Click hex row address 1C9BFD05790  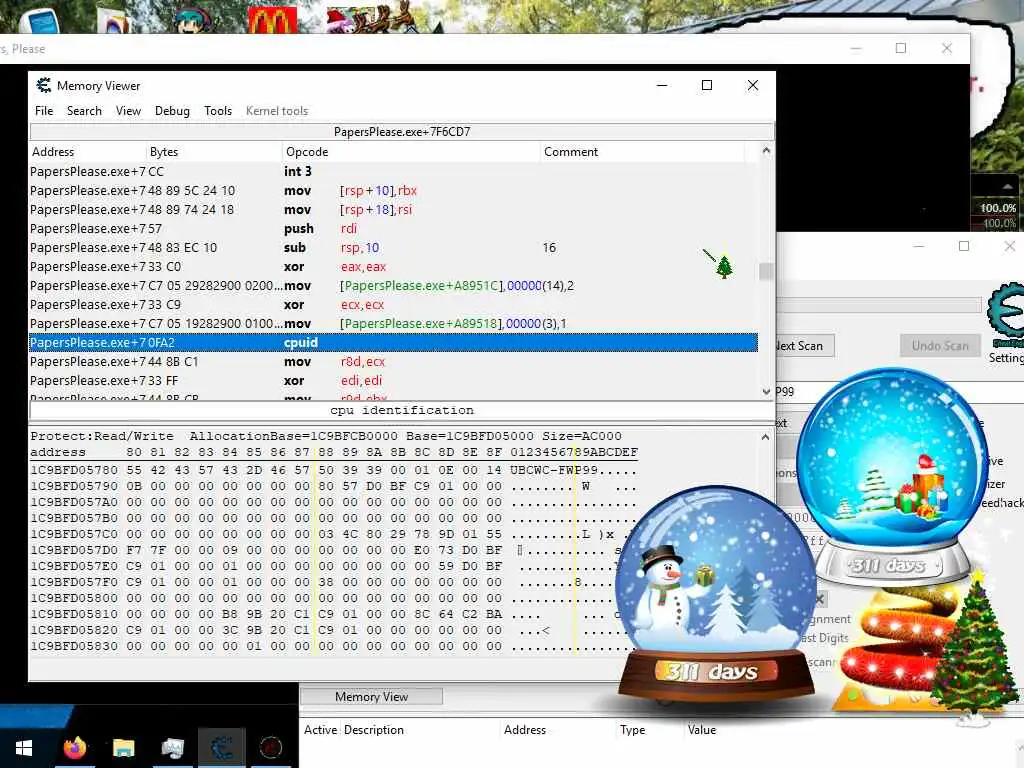click(74, 486)
